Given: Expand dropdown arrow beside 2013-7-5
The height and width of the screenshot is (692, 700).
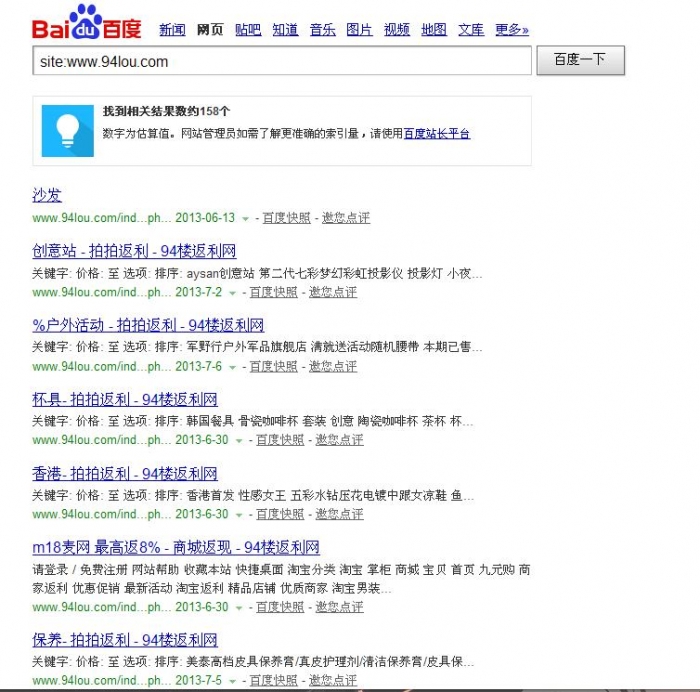Looking at the screenshot, I should coord(232,682).
